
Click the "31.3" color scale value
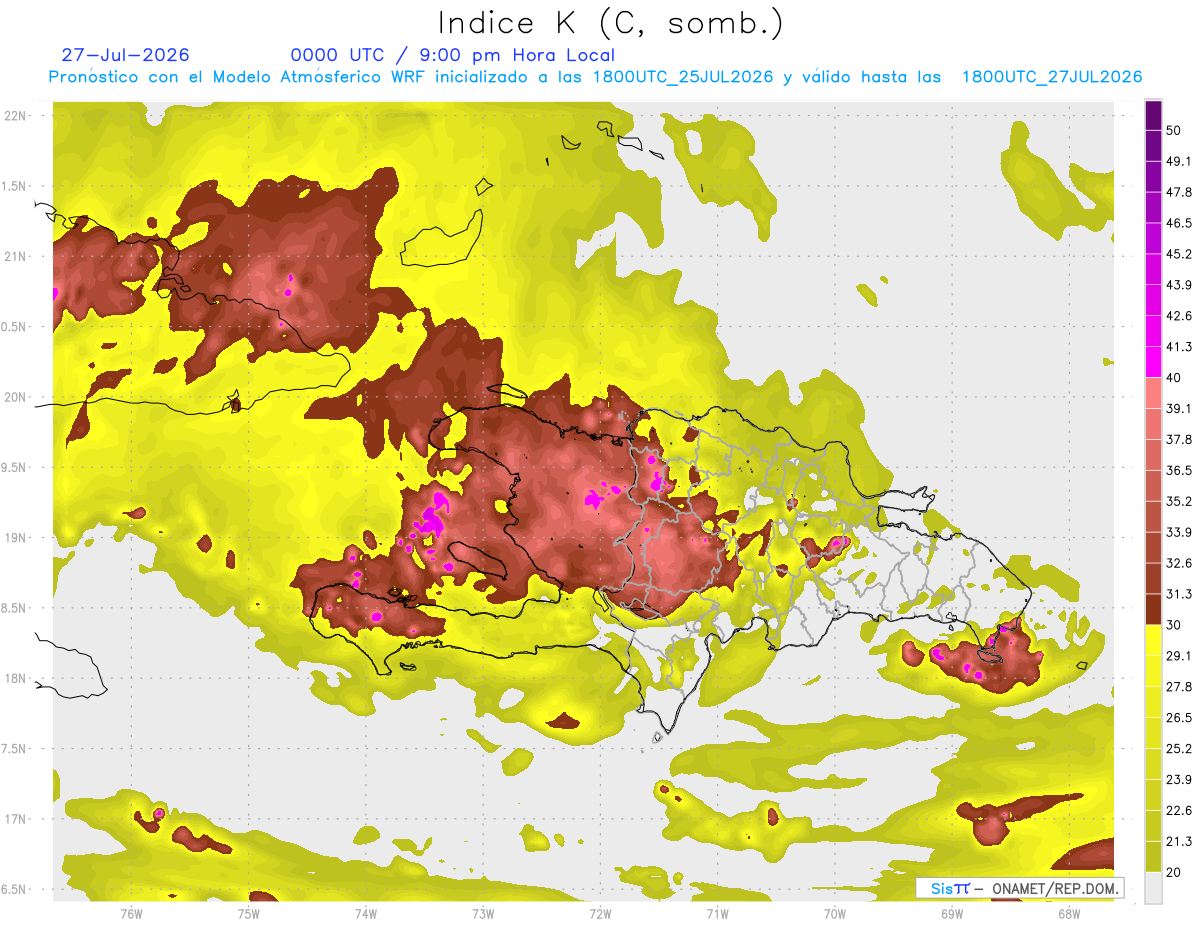[1179, 594]
